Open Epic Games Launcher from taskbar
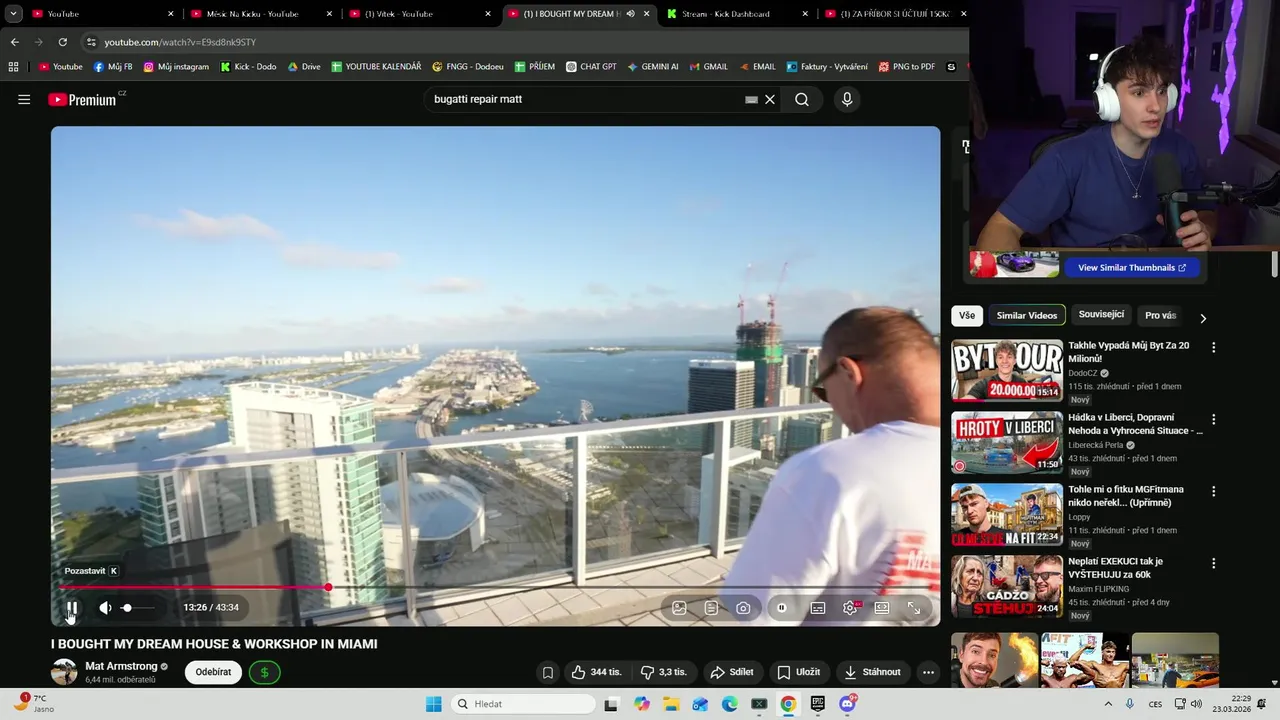 [x=817, y=704]
